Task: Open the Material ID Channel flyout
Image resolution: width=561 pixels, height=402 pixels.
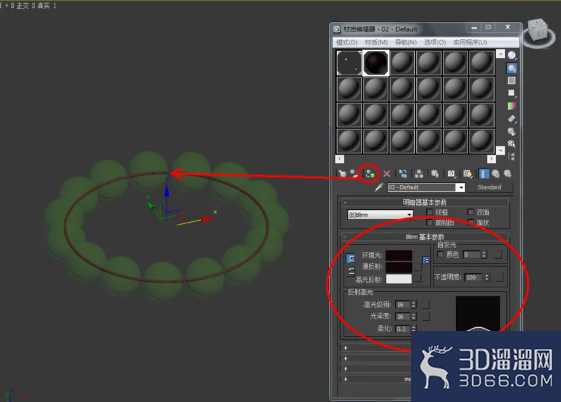Action: click(x=452, y=174)
